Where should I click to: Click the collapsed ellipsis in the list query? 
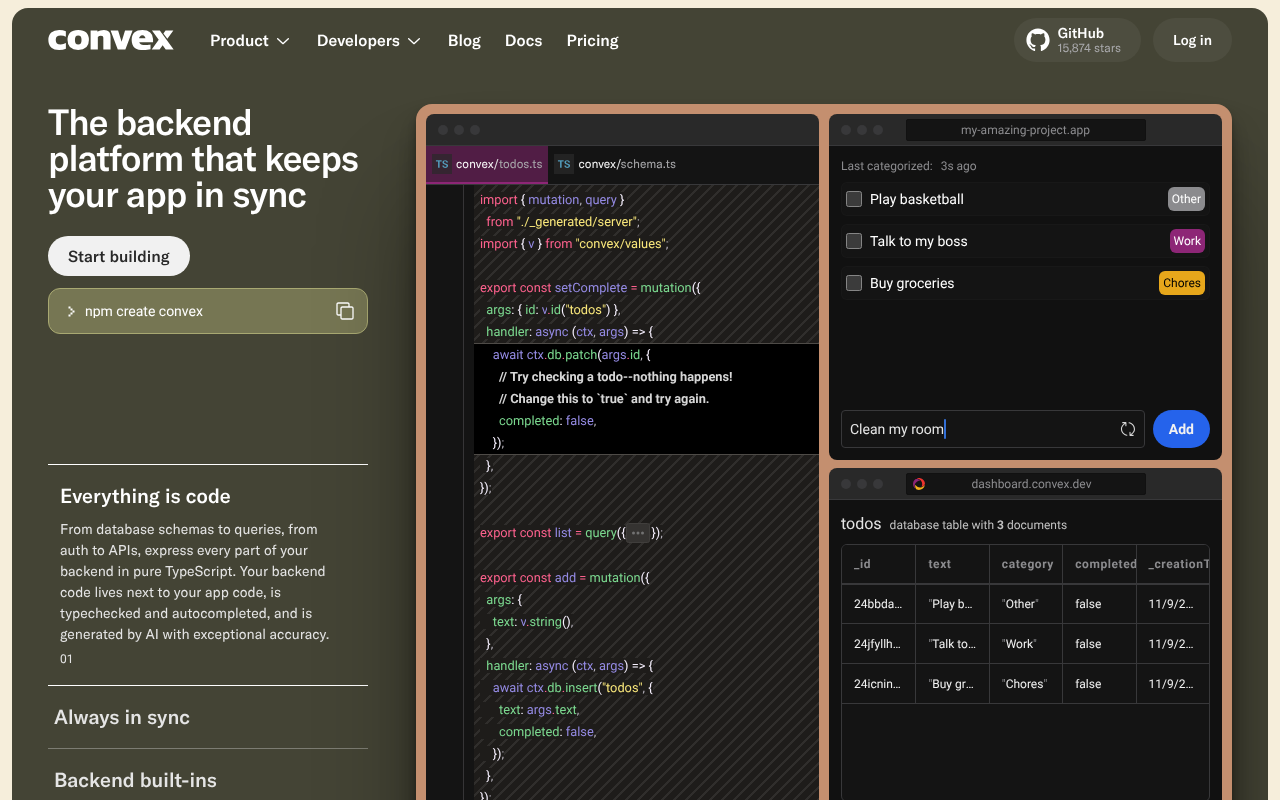click(x=637, y=533)
